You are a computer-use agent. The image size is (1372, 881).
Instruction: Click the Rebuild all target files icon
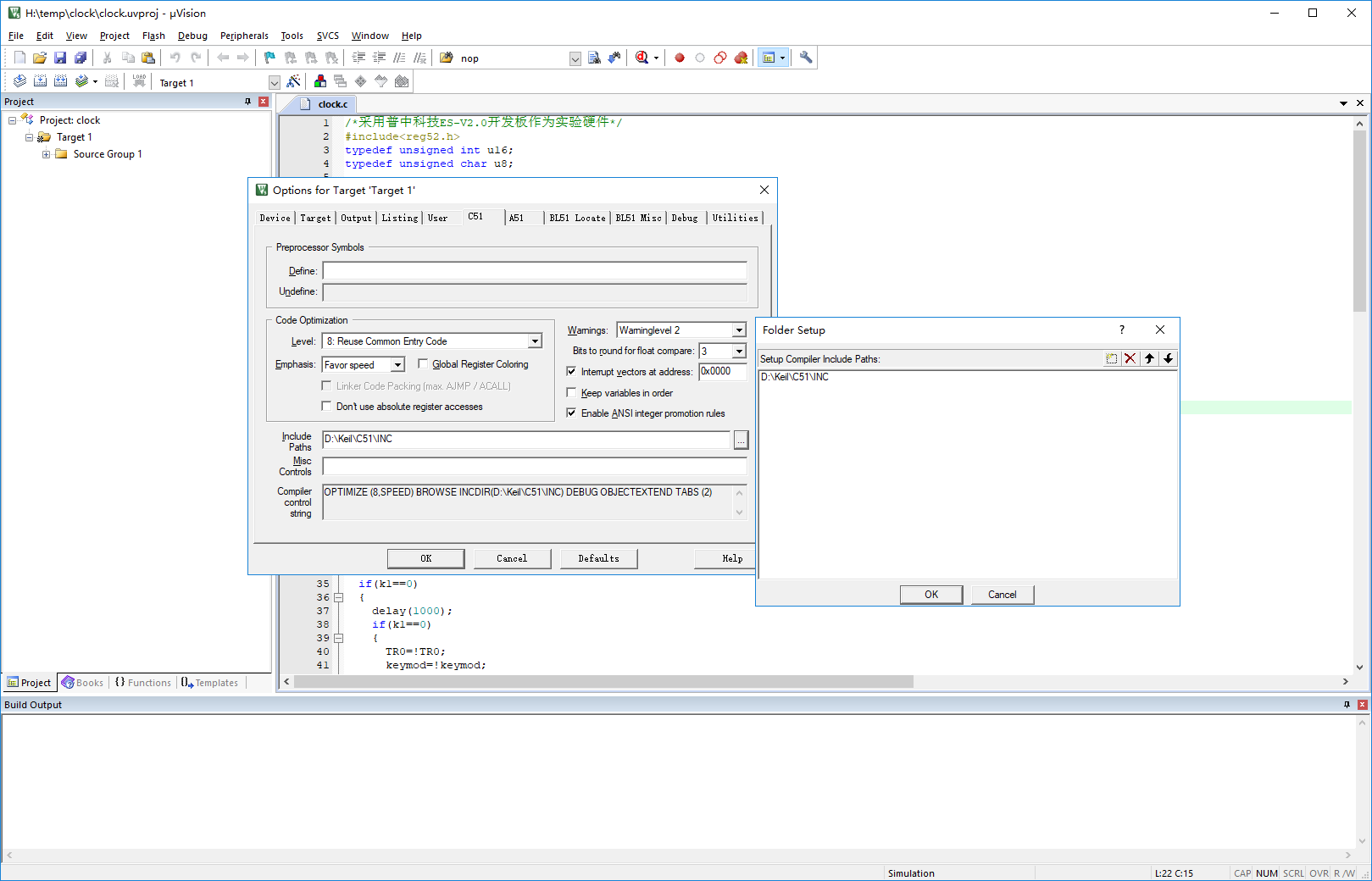click(60, 81)
